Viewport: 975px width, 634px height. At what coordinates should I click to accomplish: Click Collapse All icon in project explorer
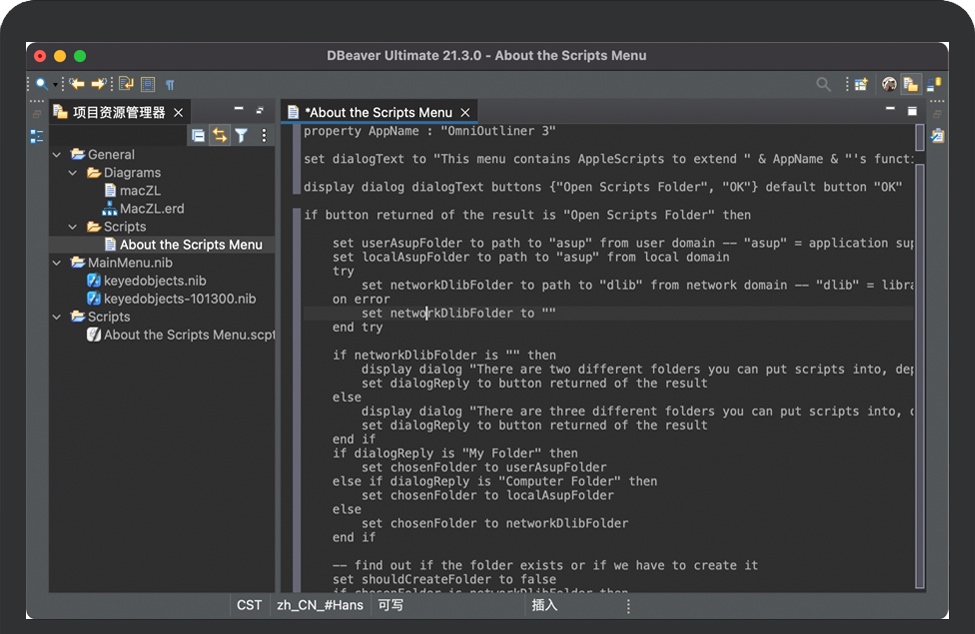coord(198,135)
